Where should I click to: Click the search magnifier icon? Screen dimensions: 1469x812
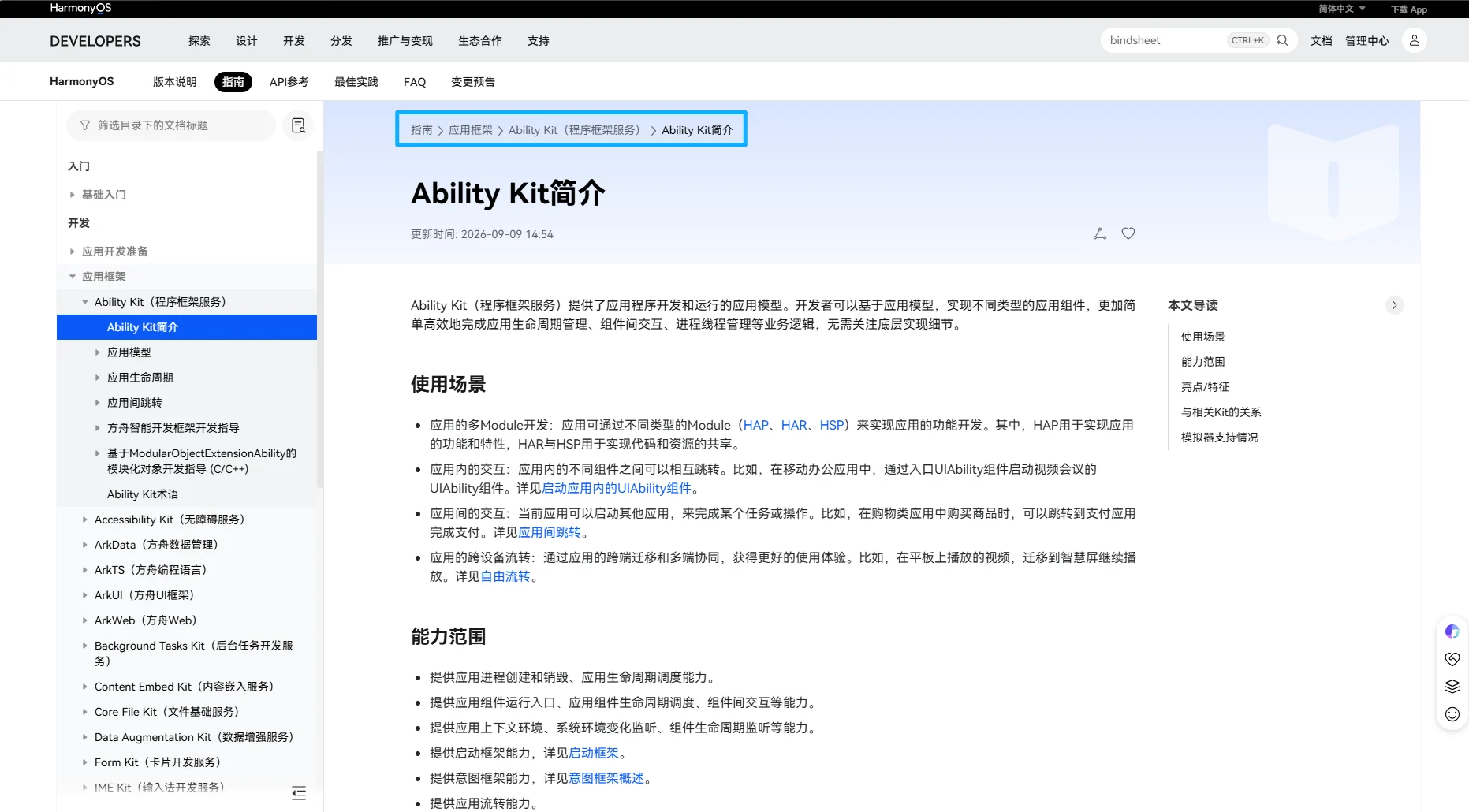pyautogui.click(x=1282, y=40)
